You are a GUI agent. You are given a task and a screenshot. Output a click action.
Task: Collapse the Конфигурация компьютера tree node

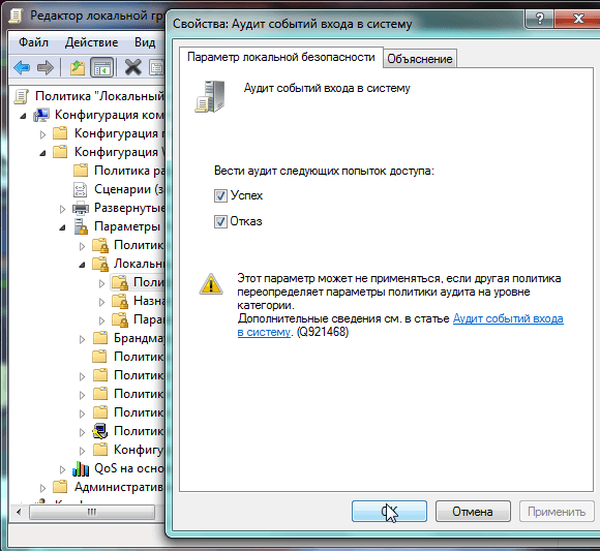pyautogui.click(x=23, y=114)
